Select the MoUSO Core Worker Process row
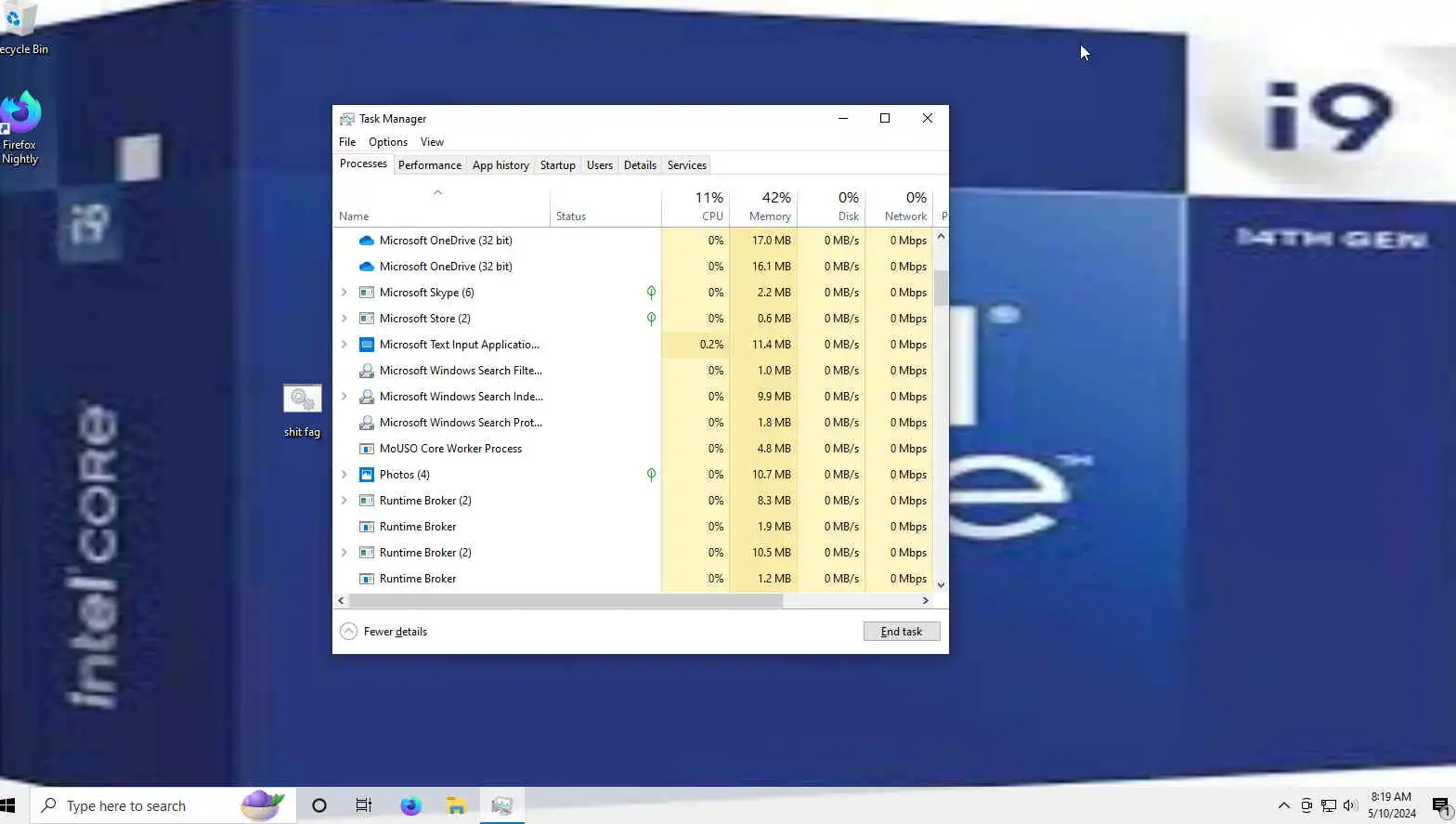Viewport: 1456px width, 824px height. click(x=633, y=449)
